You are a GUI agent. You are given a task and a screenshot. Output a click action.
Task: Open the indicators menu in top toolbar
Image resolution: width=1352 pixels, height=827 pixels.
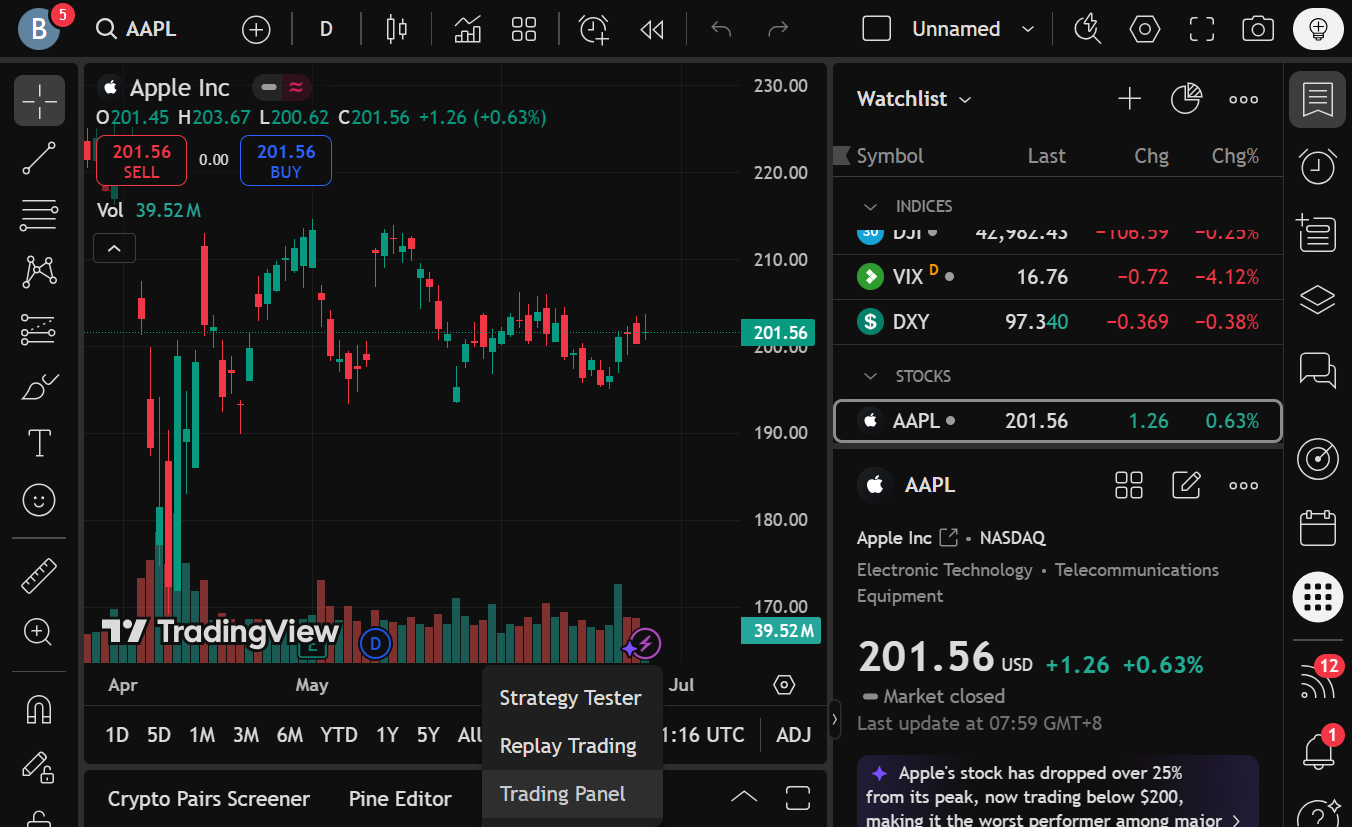pyautogui.click(x=468, y=29)
